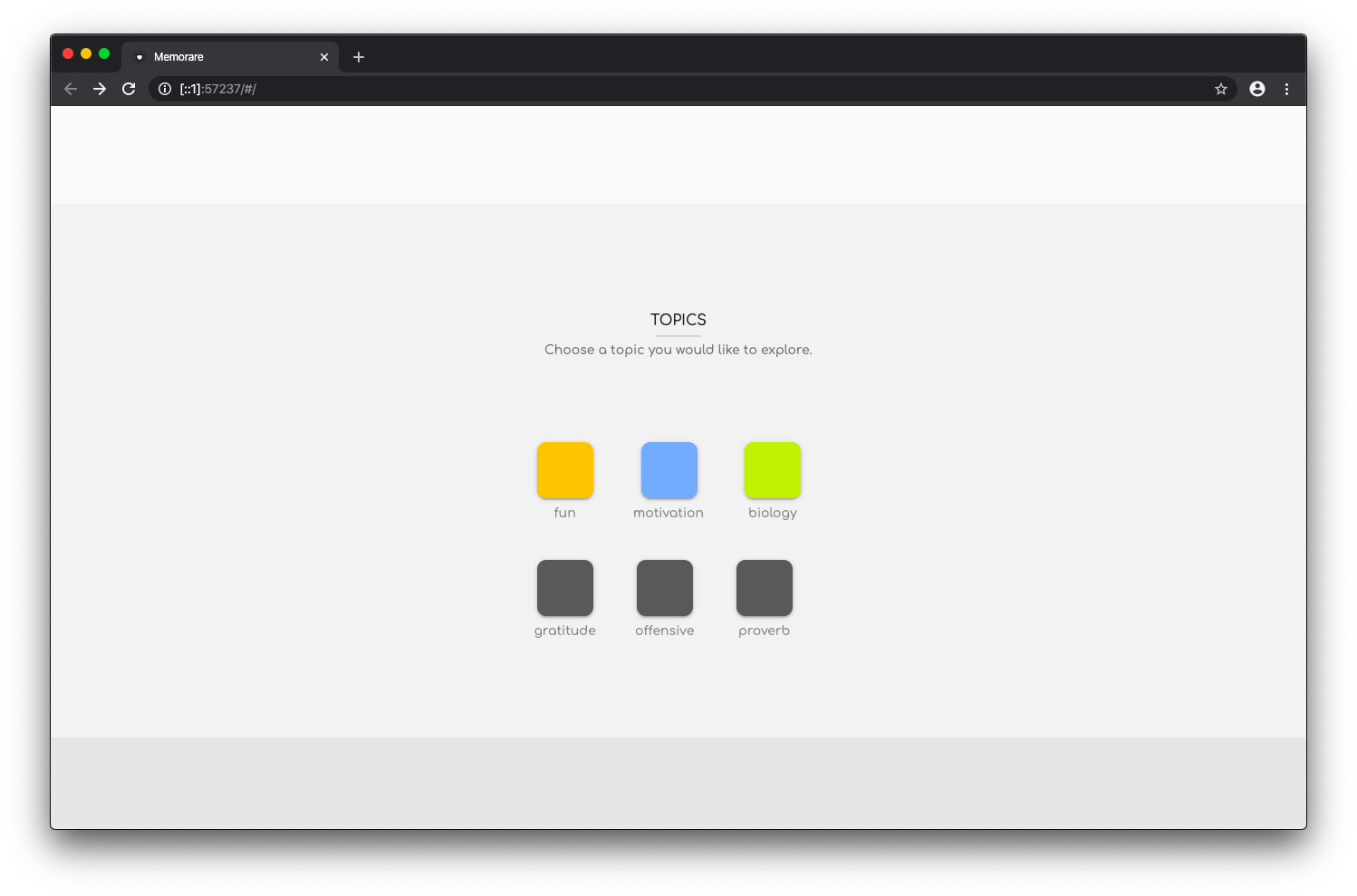This screenshot has height=896, width=1357.
Task: Open the gray offensive topic tile
Action: pos(665,588)
